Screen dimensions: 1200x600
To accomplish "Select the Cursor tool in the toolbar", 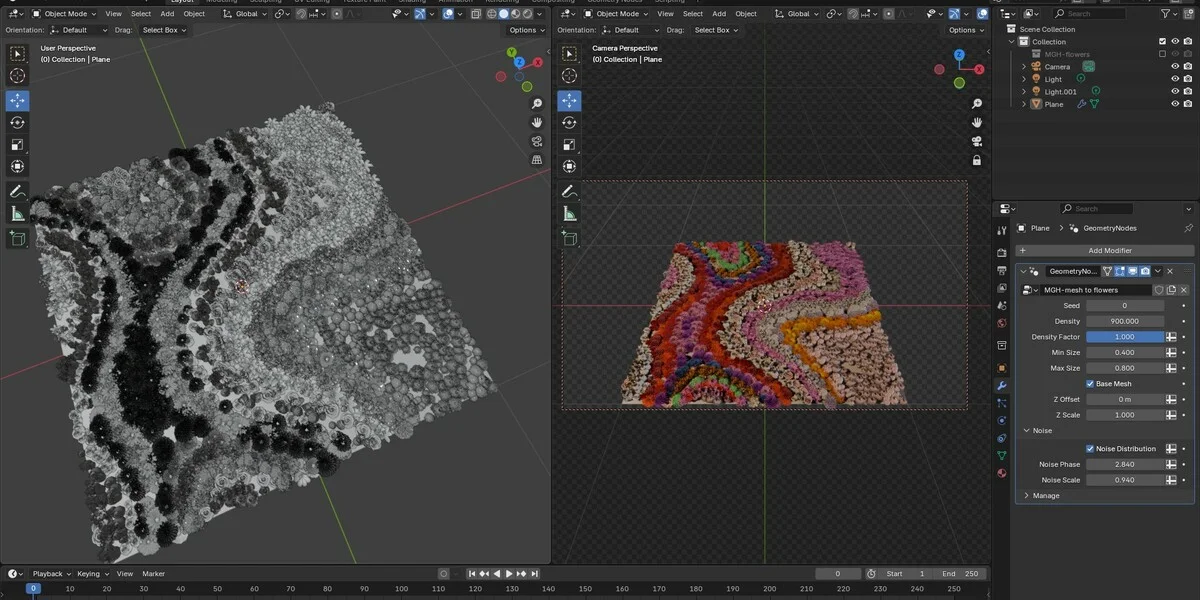I will (17, 76).
